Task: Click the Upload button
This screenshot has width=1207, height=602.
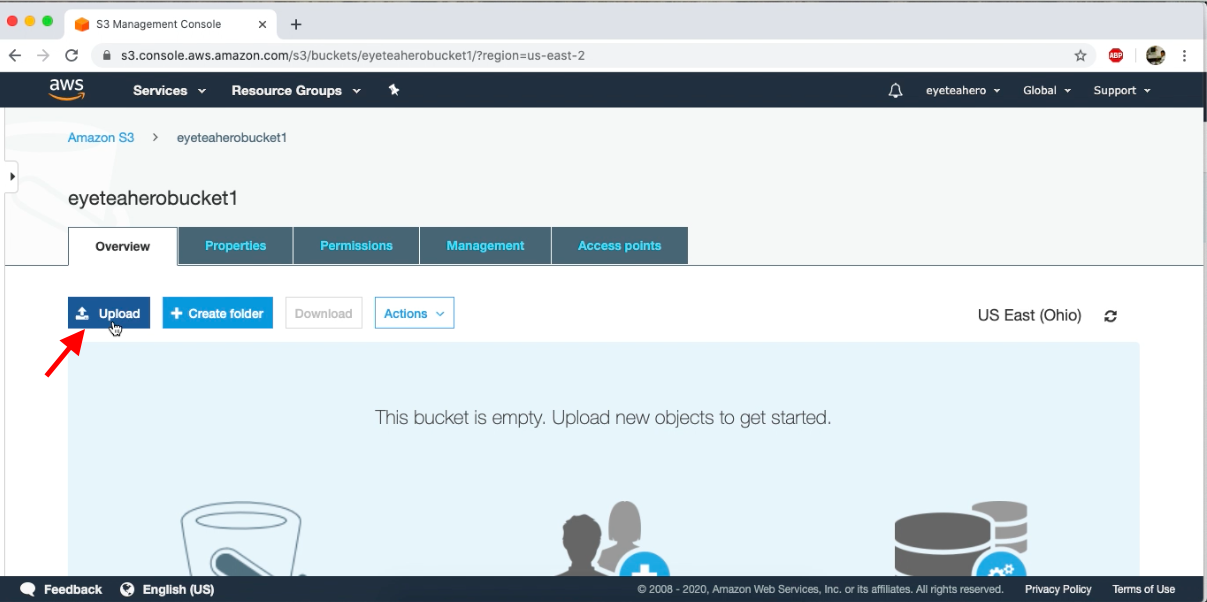Action: (x=109, y=313)
